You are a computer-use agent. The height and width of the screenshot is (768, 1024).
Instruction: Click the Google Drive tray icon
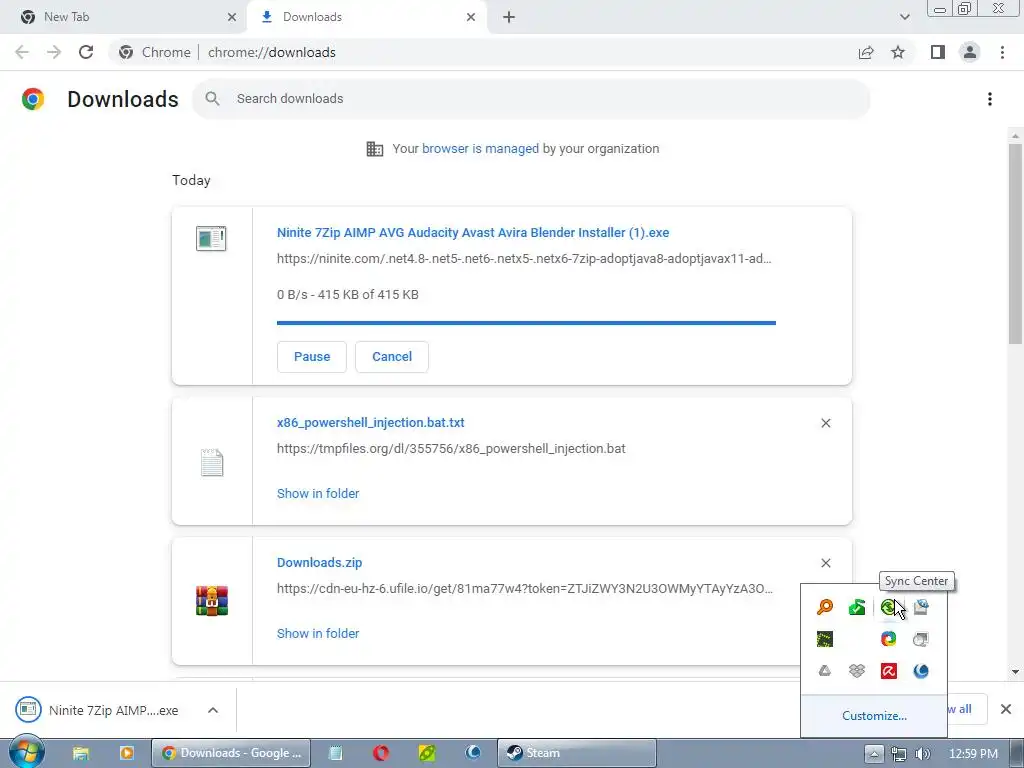pos(825,671)
